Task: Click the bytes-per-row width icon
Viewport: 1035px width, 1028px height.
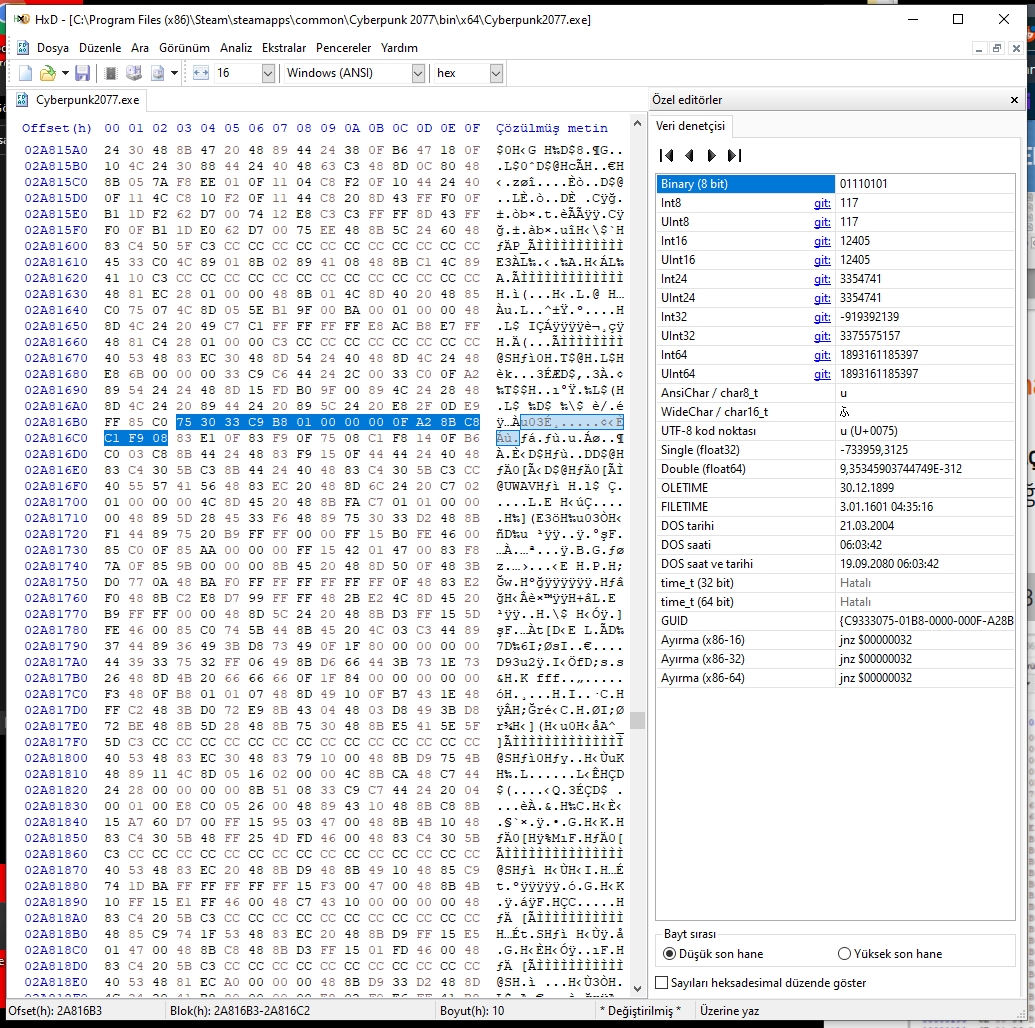Action: 201,73
